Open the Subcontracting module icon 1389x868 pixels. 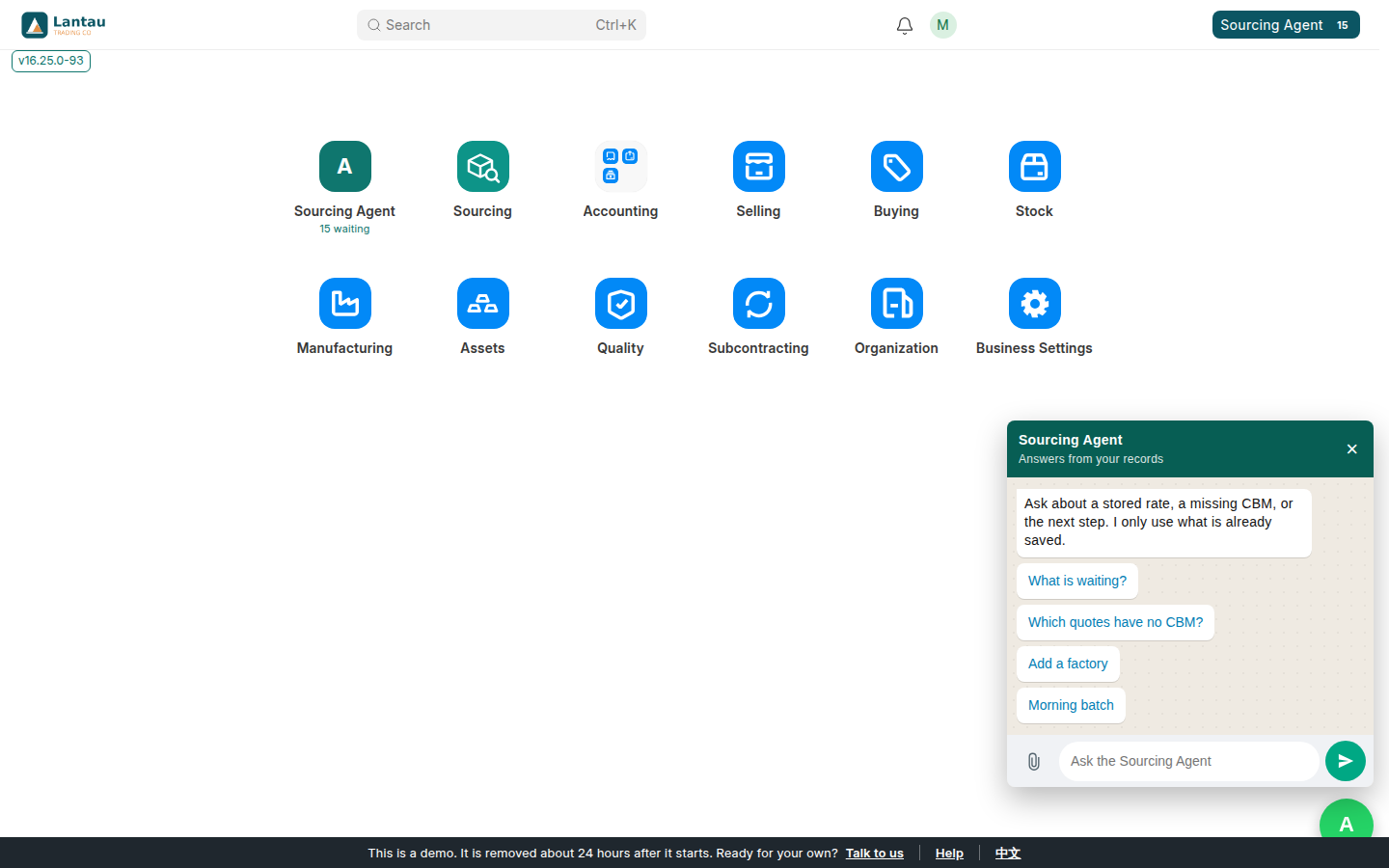pyautogui.click(x=758, y=304)
